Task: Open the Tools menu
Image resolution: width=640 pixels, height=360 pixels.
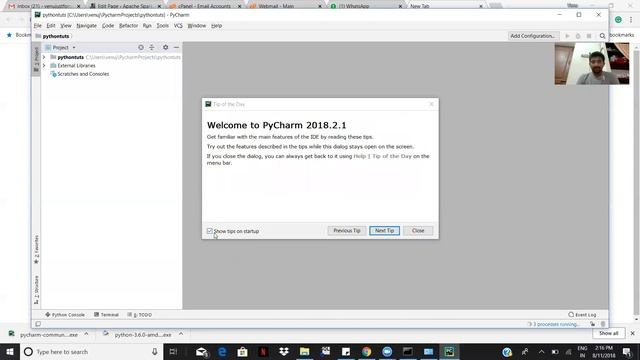Action: point(162,26)
